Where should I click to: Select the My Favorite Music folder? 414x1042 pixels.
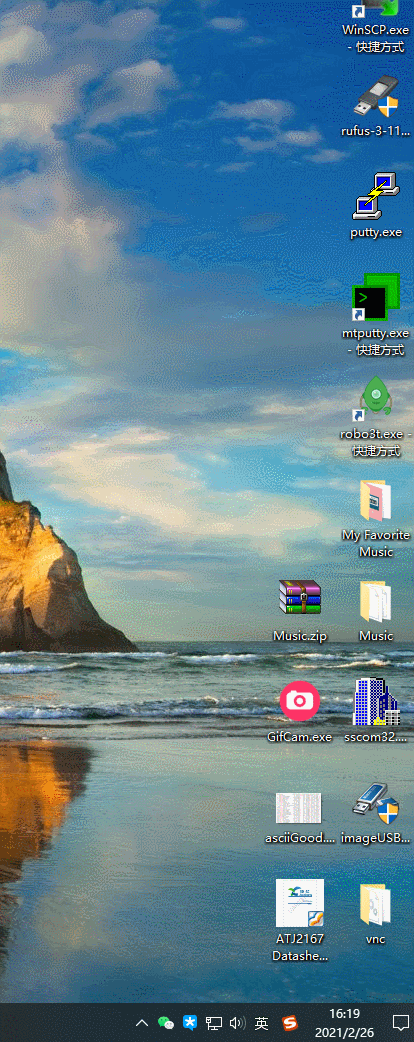click(376, 501)
